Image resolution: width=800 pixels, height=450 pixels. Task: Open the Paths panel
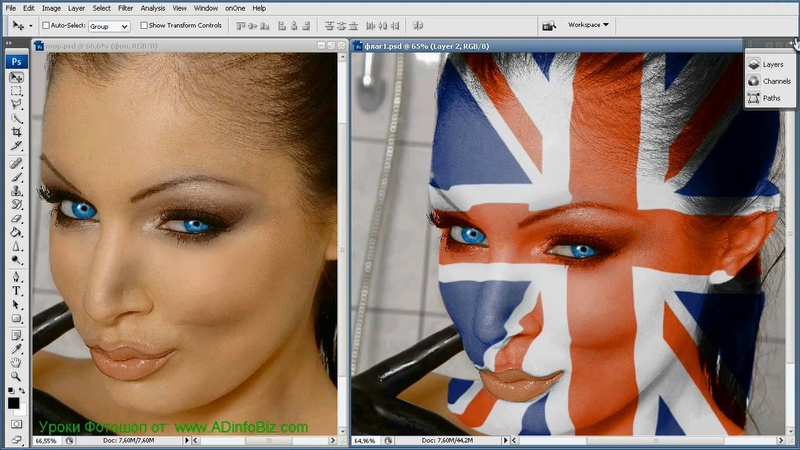point(771,98)
